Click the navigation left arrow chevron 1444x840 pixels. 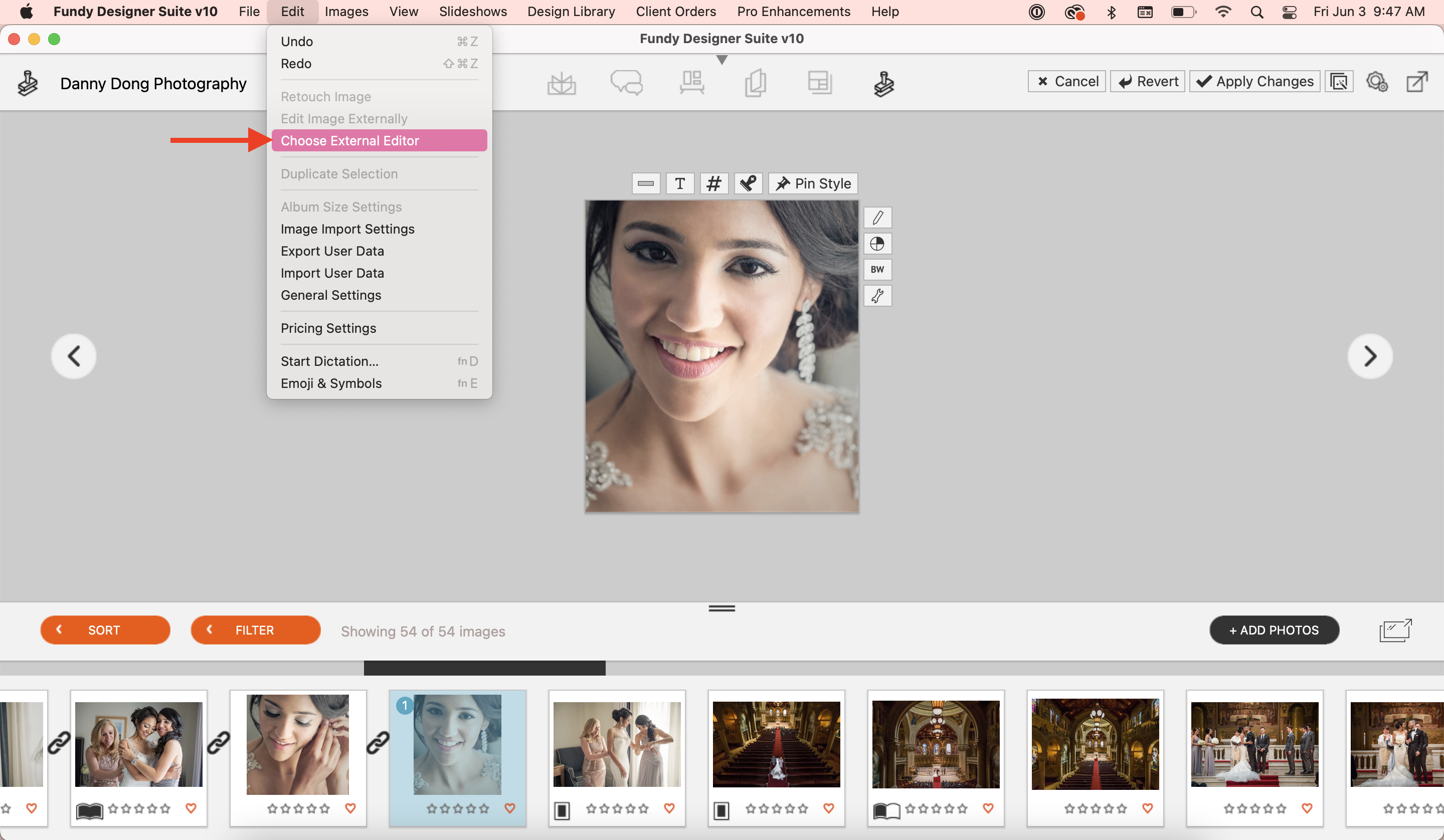pyautogui.click(x=74, y=355)
